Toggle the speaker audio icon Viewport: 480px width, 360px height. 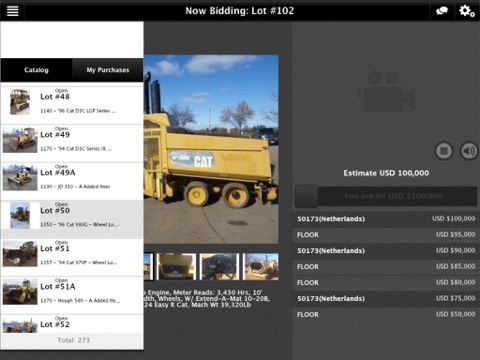[x=469, y=151]
